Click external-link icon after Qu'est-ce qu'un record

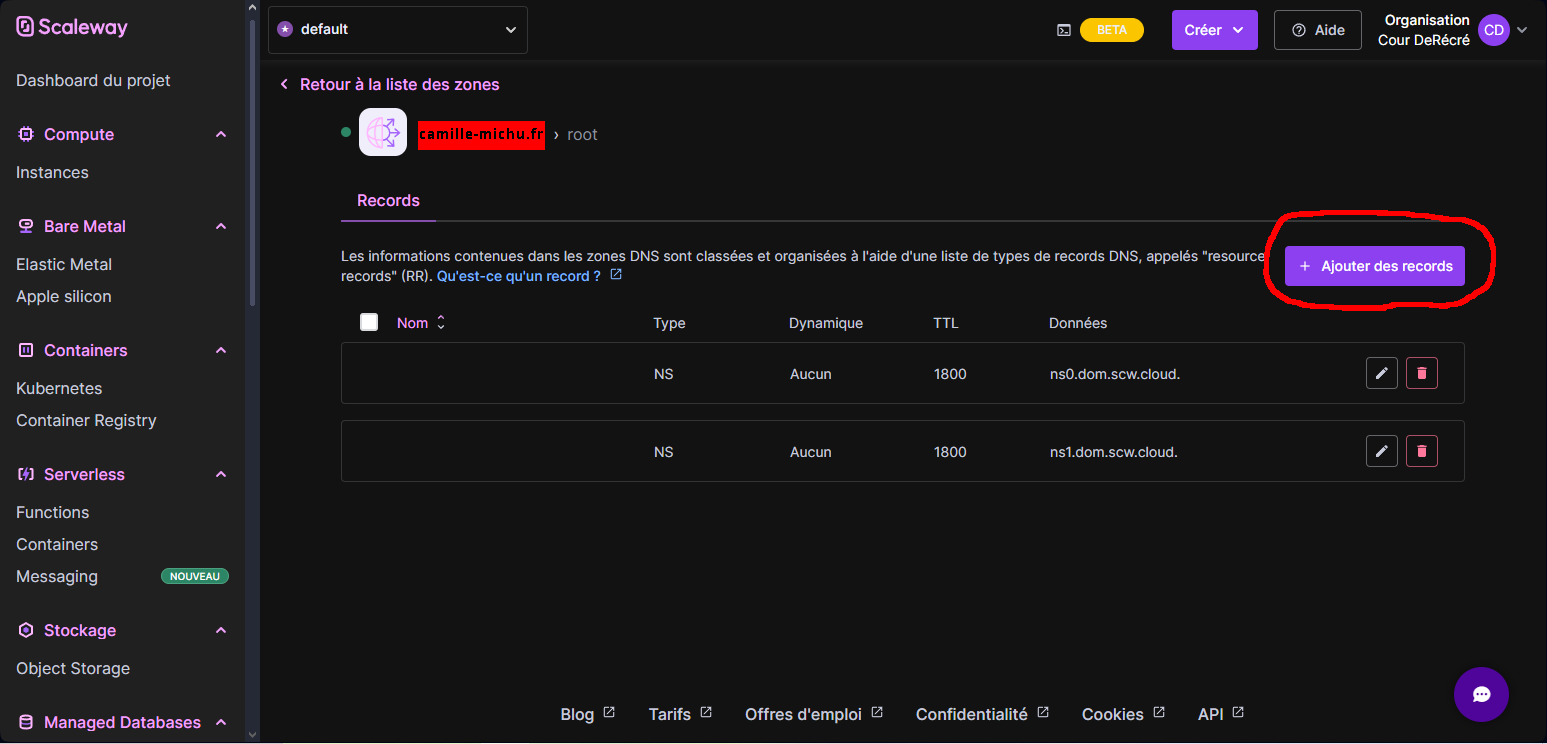[616, 275]
